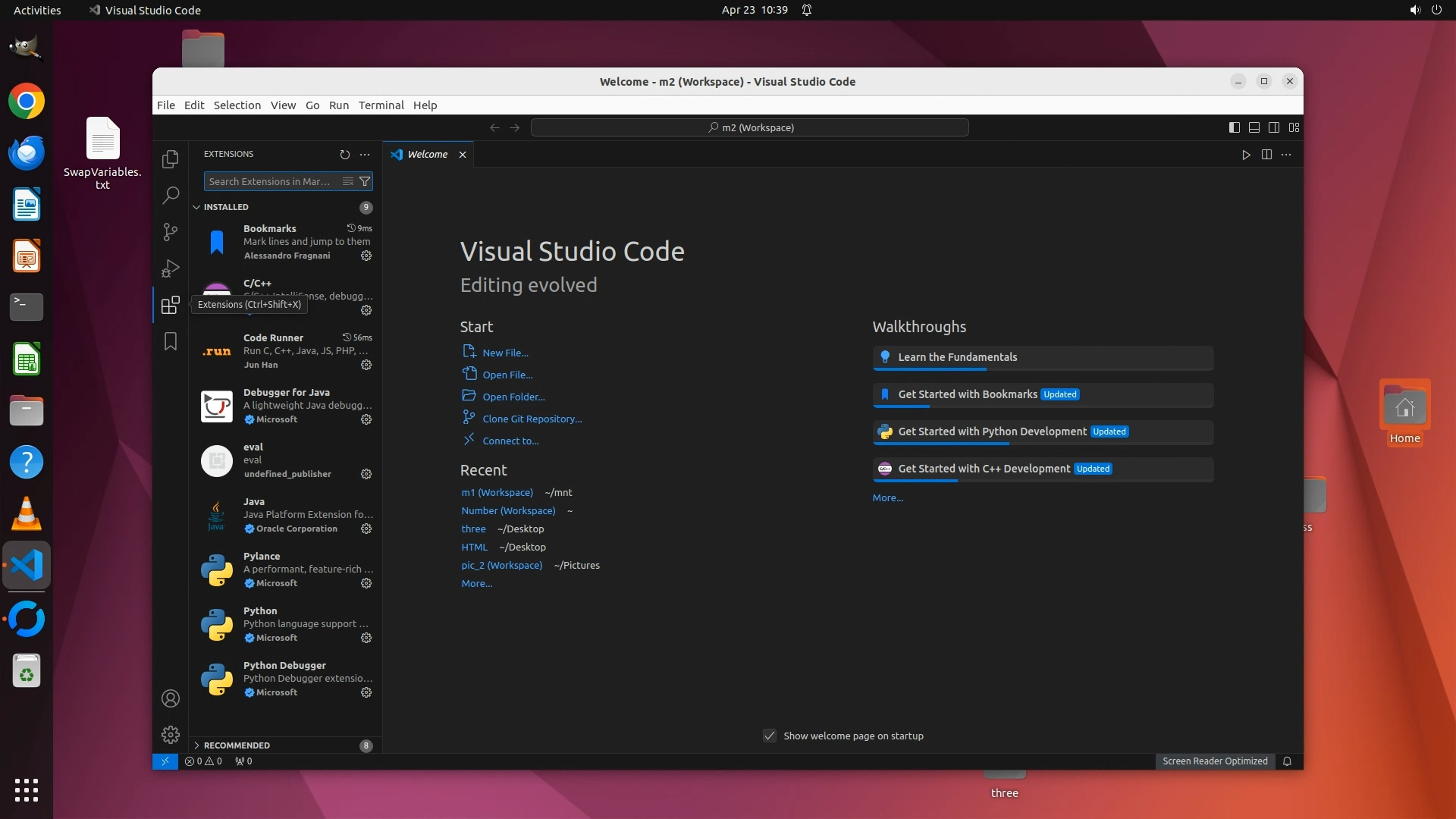Viewport: 1456px width, 819px height.
Task: Open the Manage gear for Code Runner extension
Action: [x=366, y=365]
